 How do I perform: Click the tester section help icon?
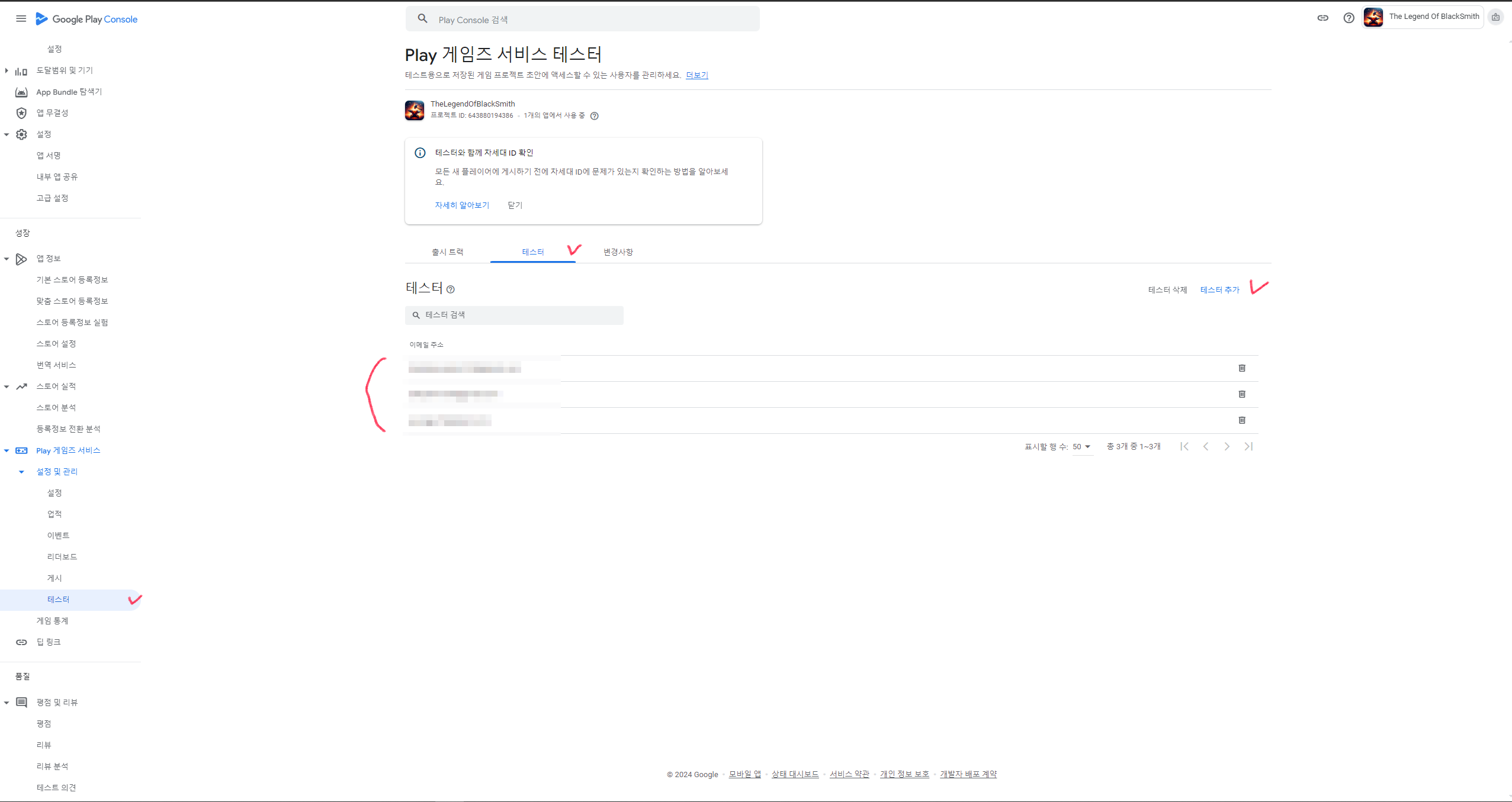click(x=451, y=289)
